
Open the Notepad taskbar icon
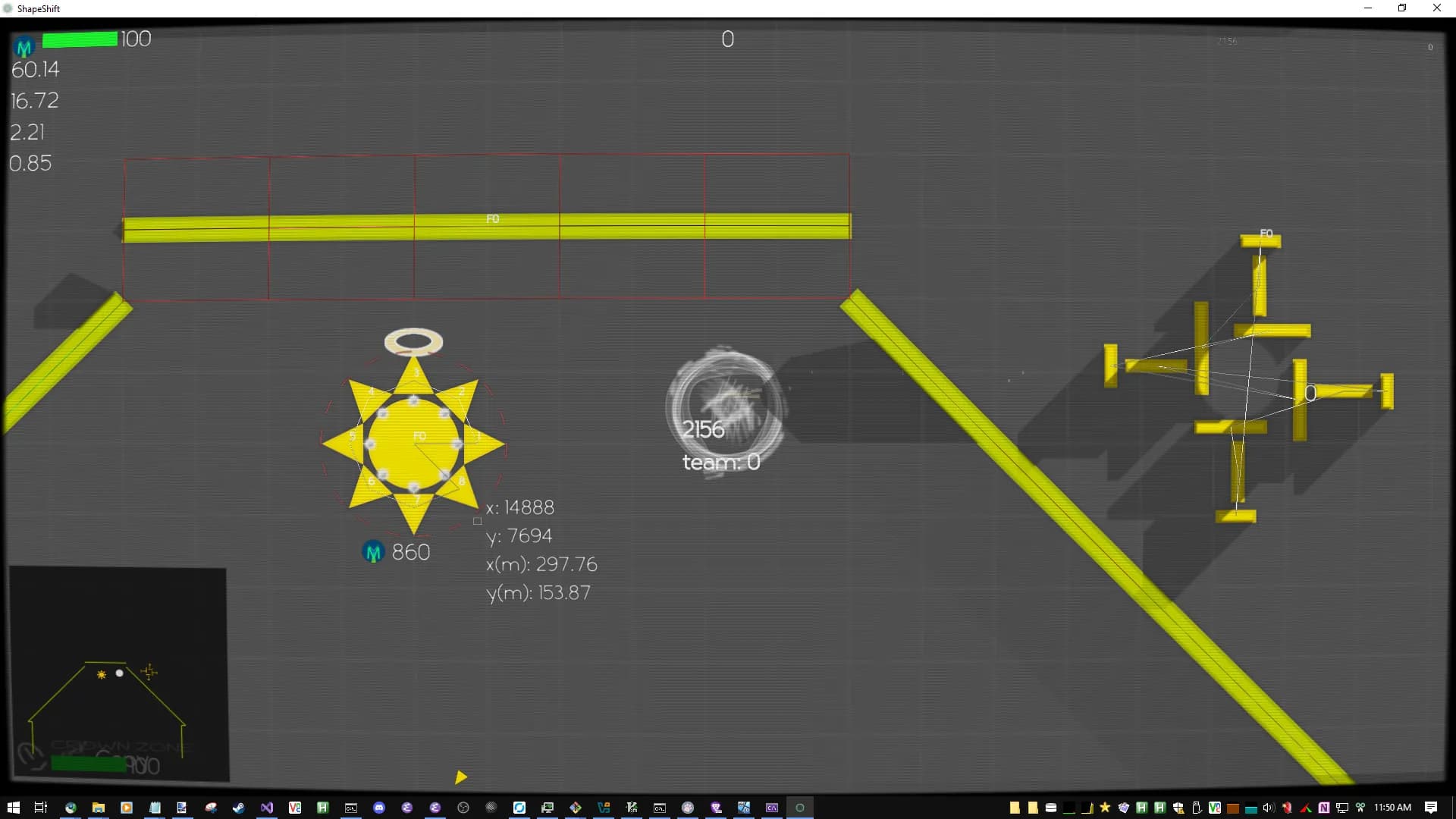click(x=155, y=808)
